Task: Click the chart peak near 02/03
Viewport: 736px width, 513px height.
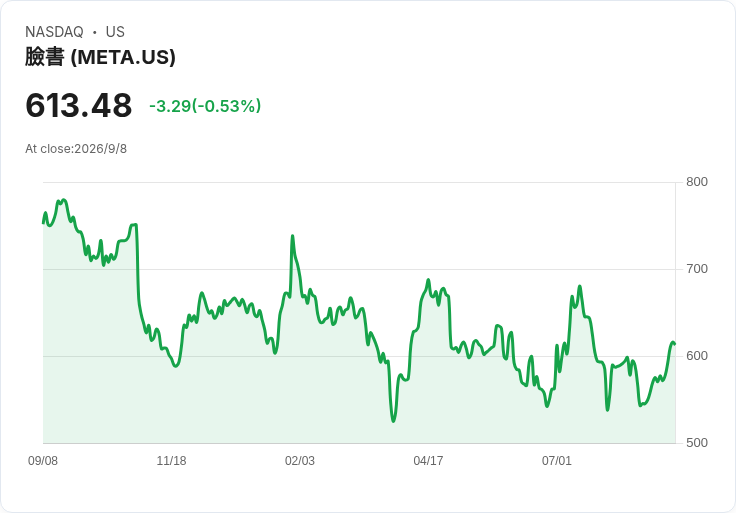Action: [292, 236]
